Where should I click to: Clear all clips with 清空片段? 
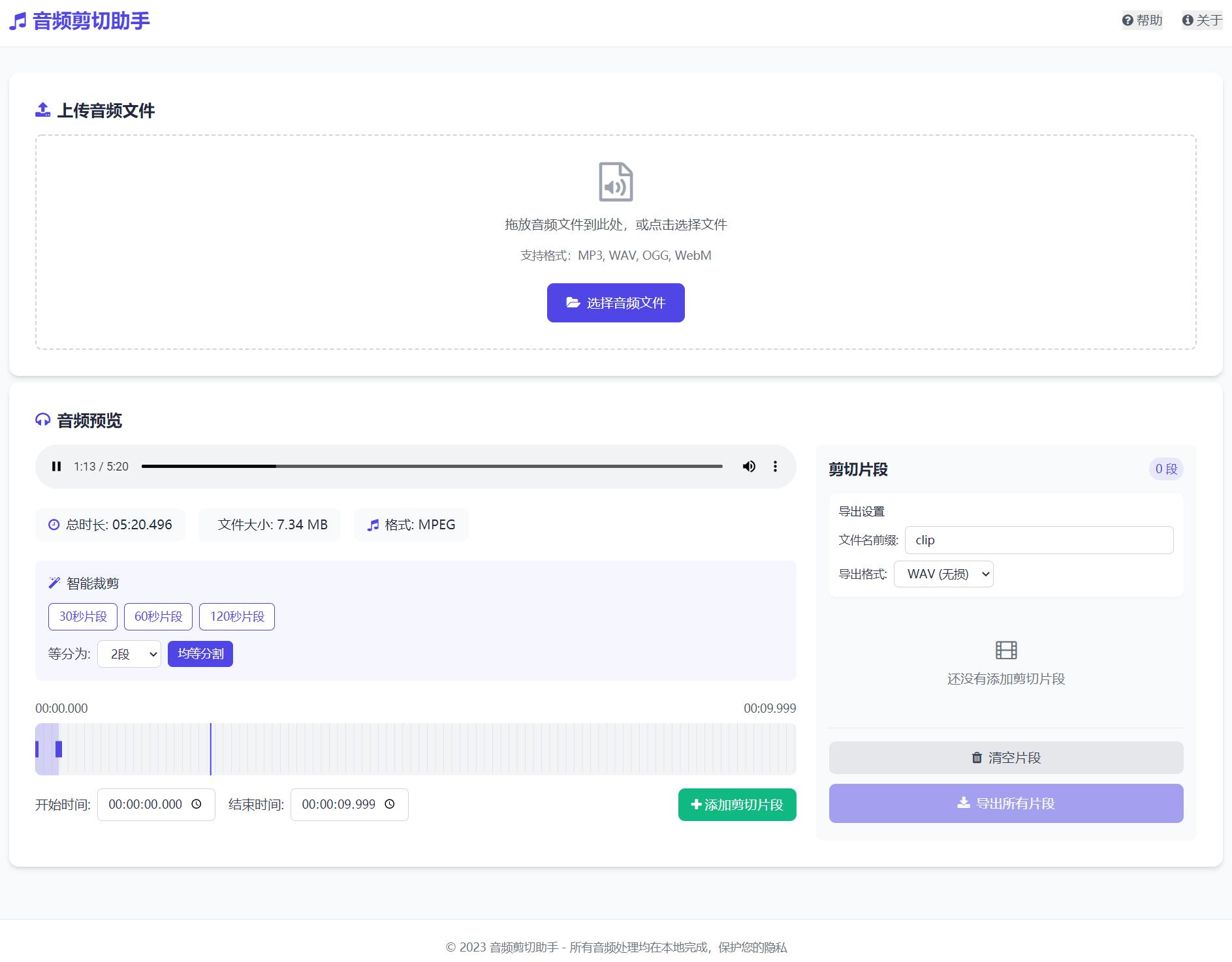(1005, 758)
